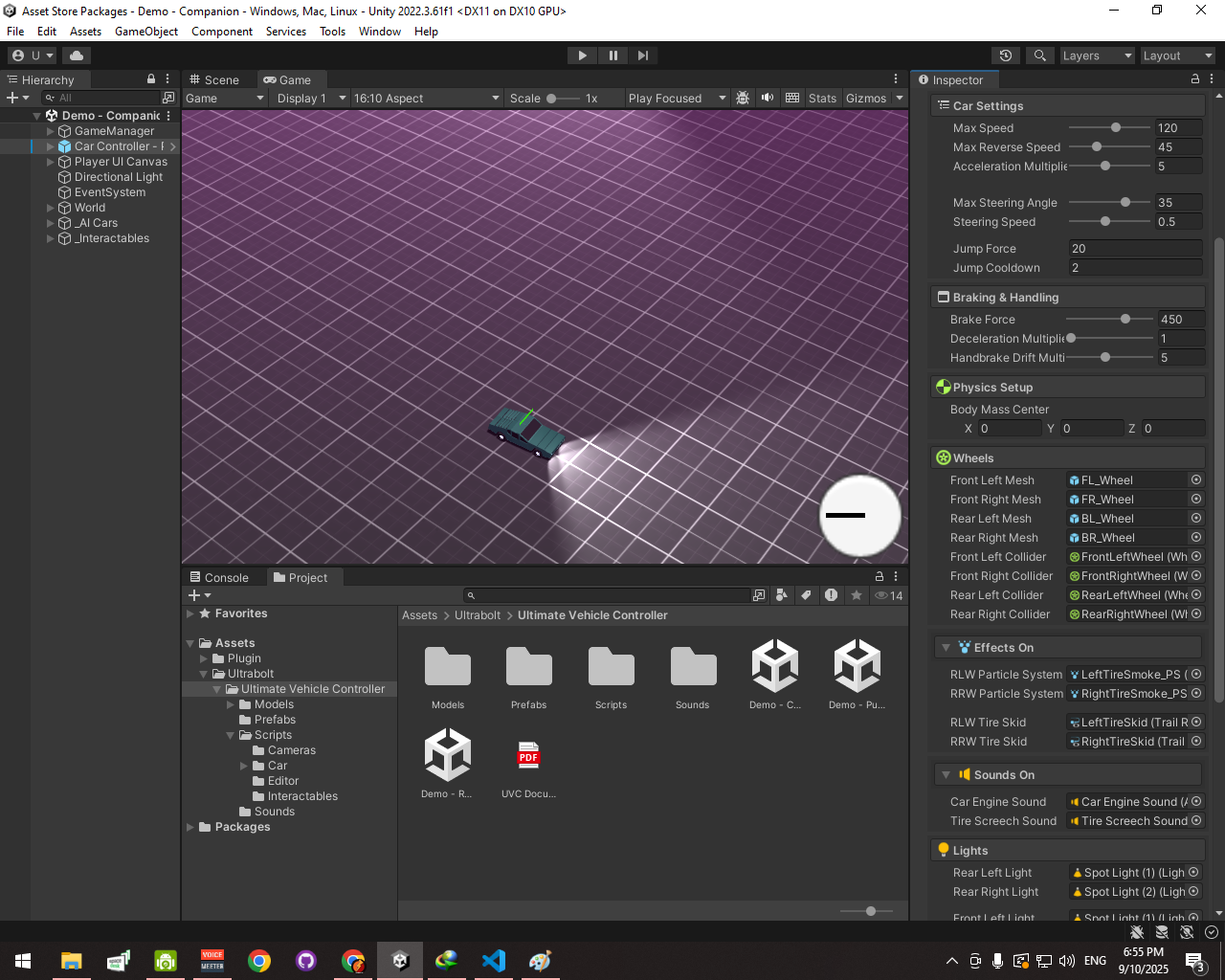
Task: Open the Display 1 dropdown
Action: [x=311, y=98]
